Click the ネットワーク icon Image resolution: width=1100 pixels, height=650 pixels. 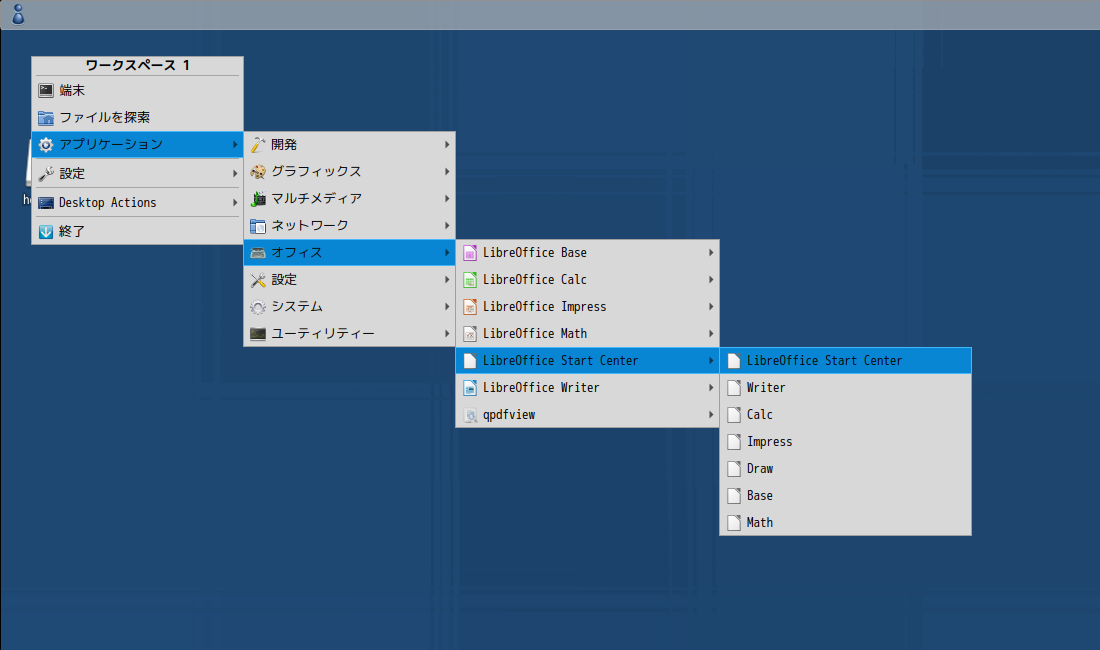pos(258,226)
